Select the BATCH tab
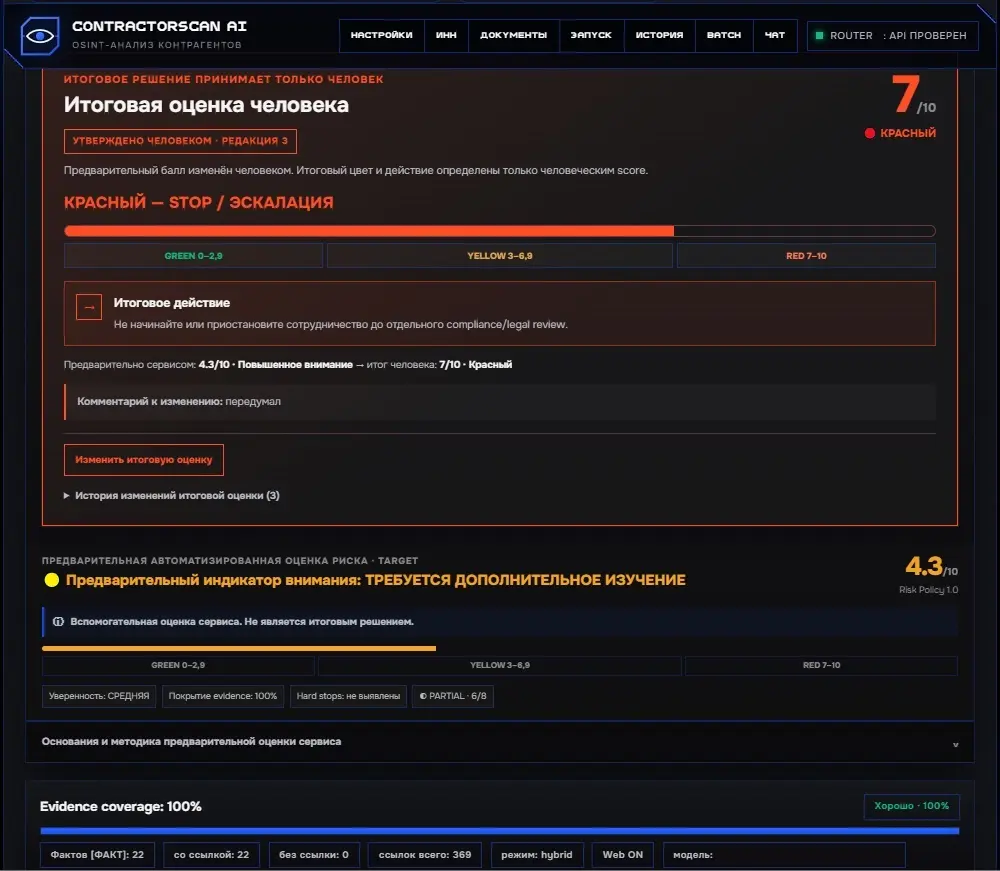Viewport: 1000px width, 871px height. (x=724, y=35)
